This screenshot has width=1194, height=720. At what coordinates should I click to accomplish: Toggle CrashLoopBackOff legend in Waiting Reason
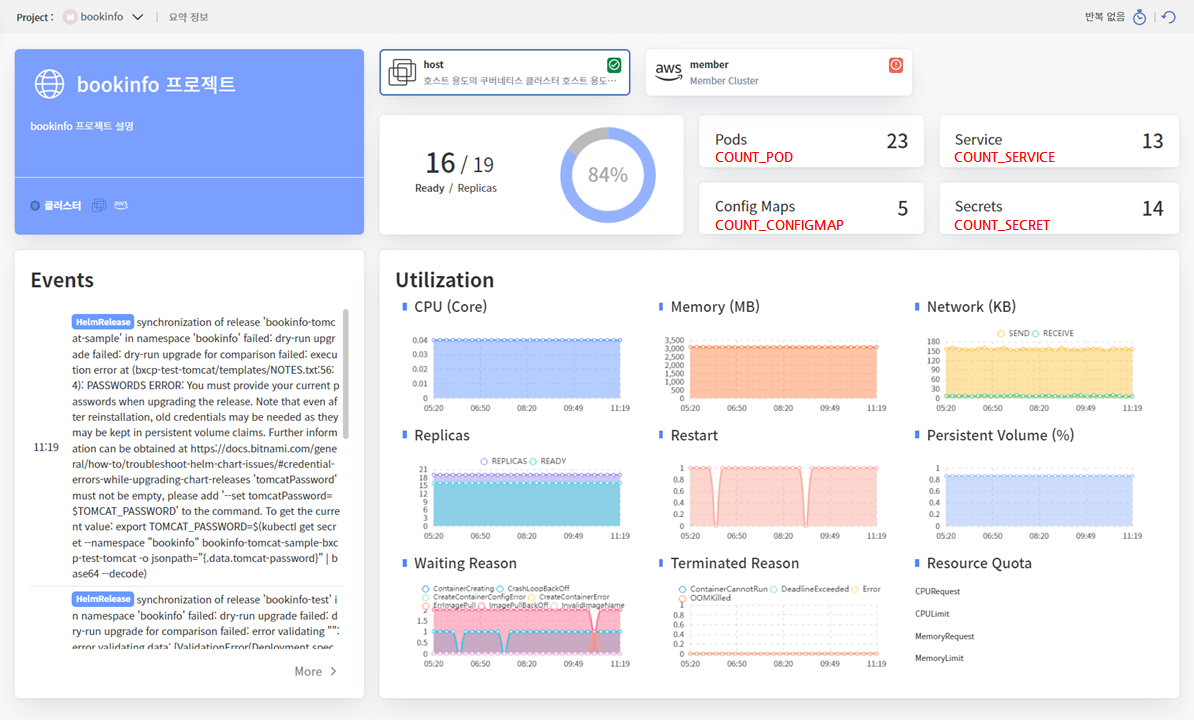533,588
